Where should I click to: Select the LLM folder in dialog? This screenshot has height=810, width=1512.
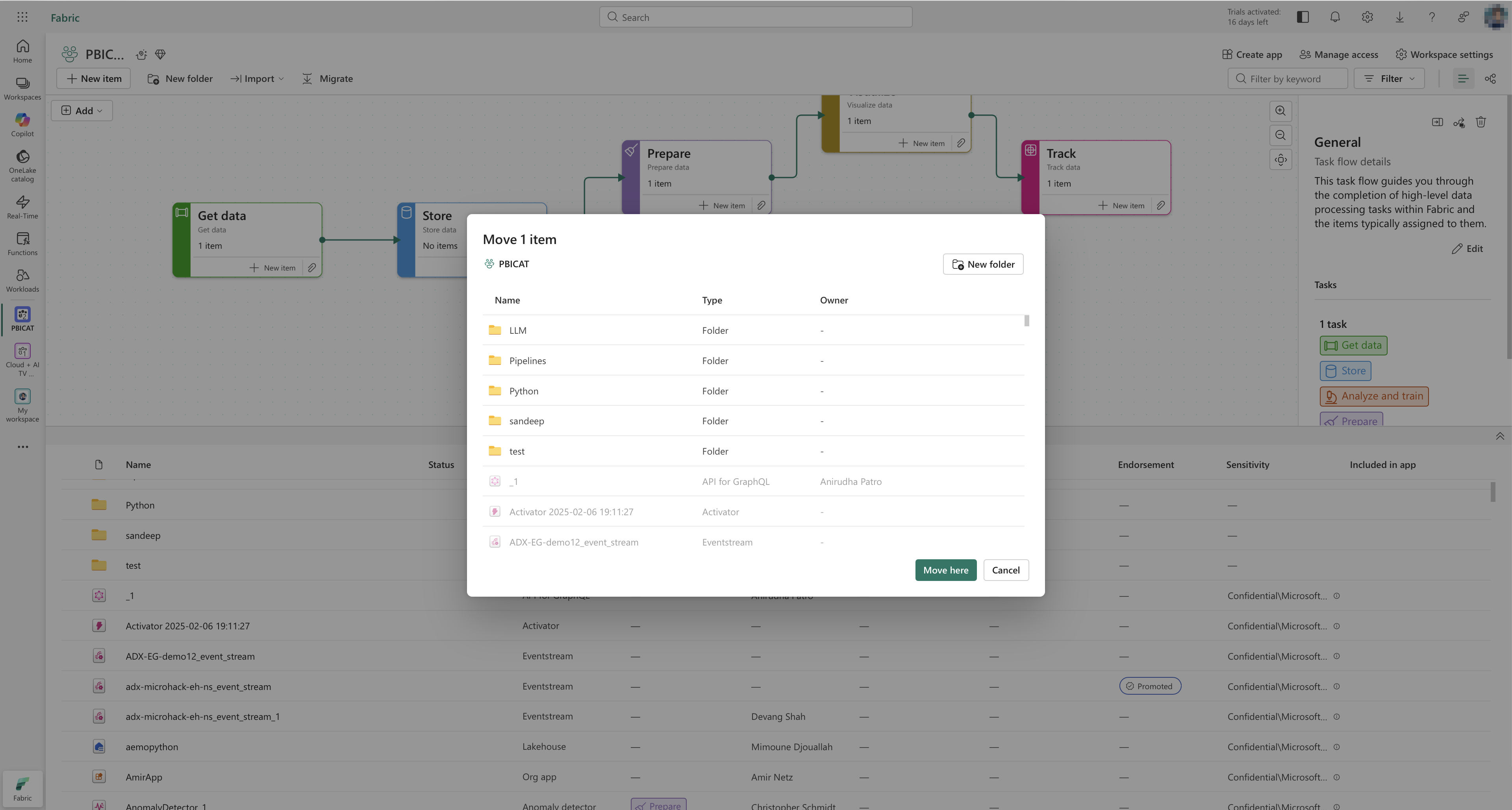(x=753, y=330)
